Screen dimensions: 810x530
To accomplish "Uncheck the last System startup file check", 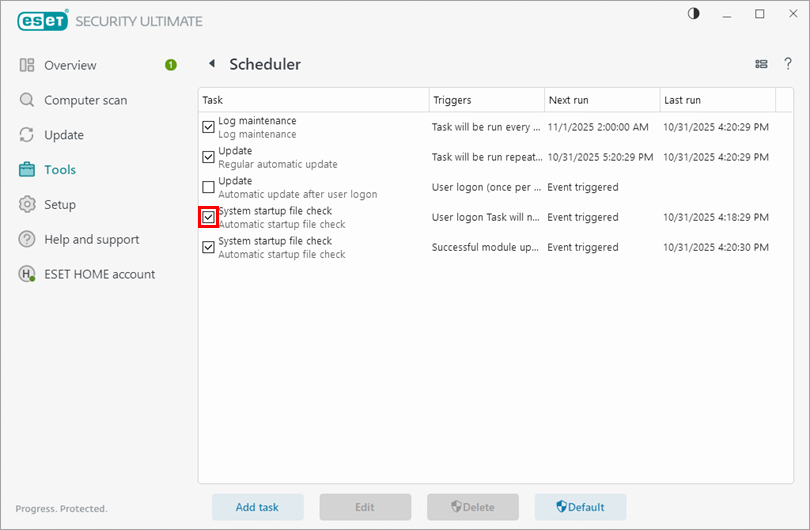I will point(209,247).
